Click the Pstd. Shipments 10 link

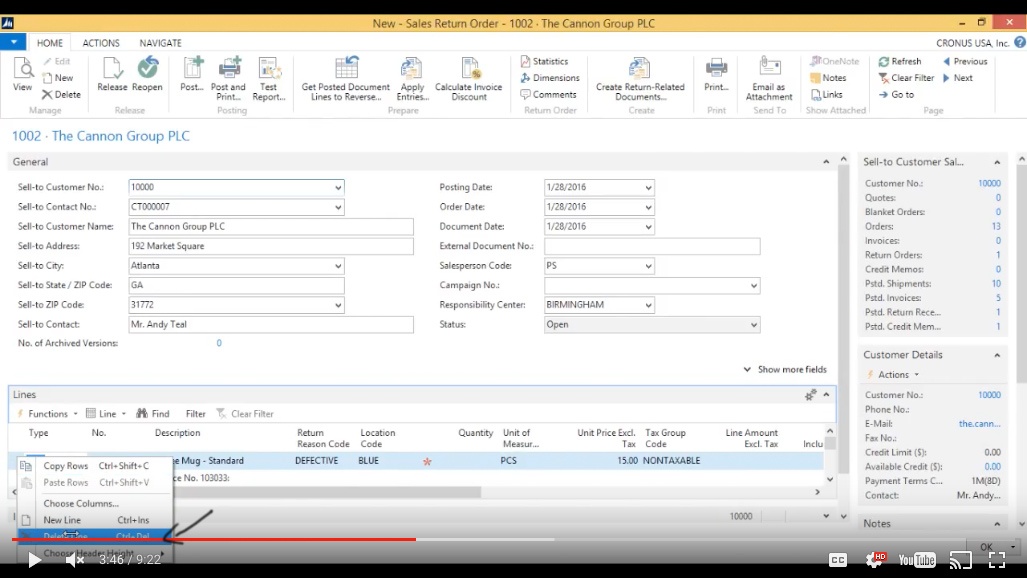[996, 284]
